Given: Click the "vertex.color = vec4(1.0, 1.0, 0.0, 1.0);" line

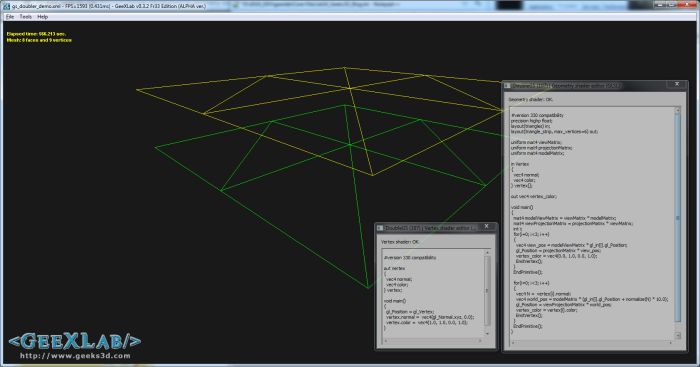Looking at the screenshot, I should click(x=427, y=322).
